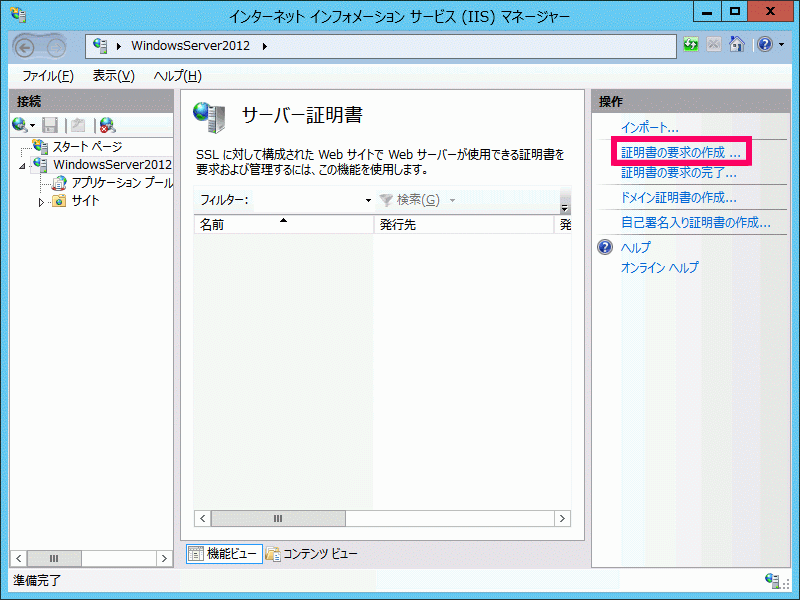Select アプリケーション プール tree node
This screenshot has width=800, height=600.
pos(122,183)
